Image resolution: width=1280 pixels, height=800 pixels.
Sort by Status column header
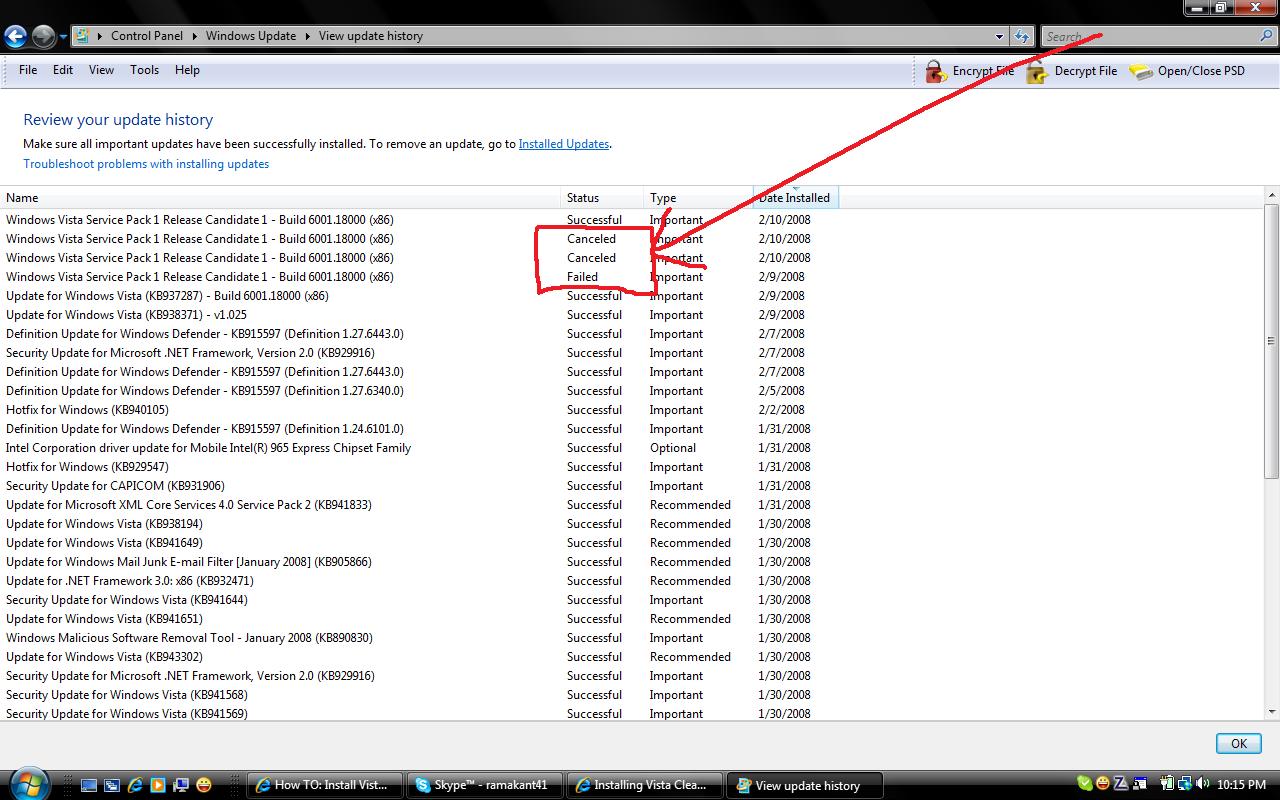point(602,198)
